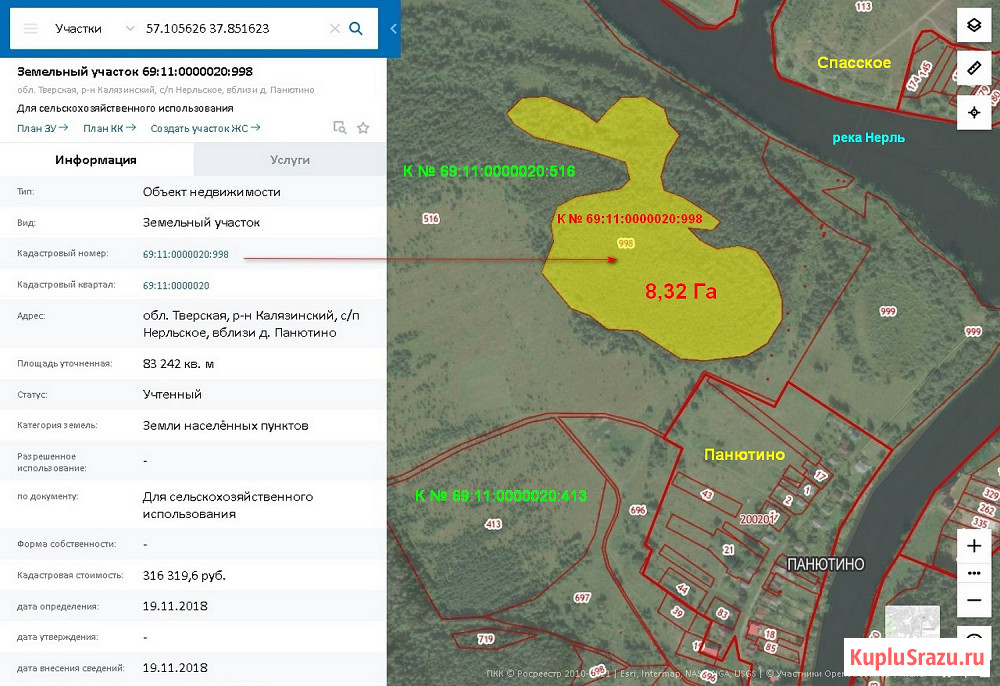Collapse the side panel with the arrow

click(x=393, y=29)
